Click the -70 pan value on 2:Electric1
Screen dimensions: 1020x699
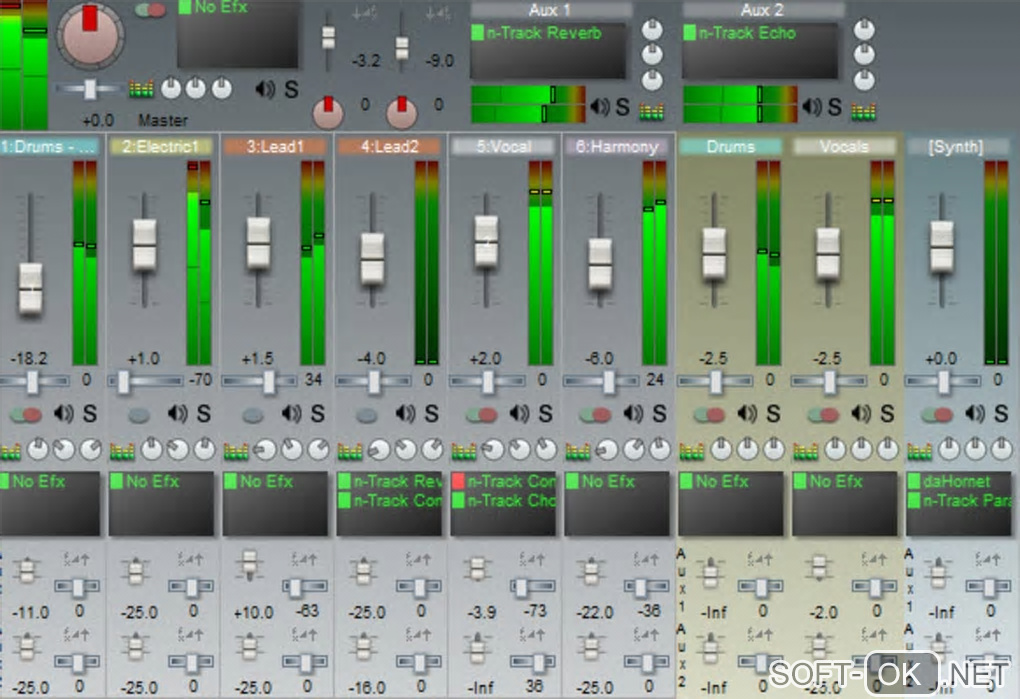199,380
